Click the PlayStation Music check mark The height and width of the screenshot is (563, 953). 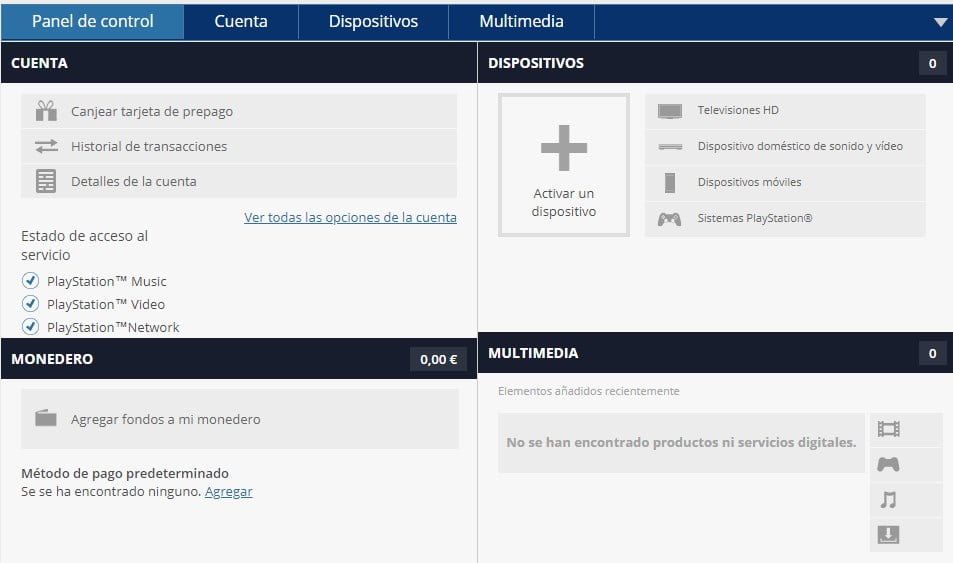tap(30, 280)
